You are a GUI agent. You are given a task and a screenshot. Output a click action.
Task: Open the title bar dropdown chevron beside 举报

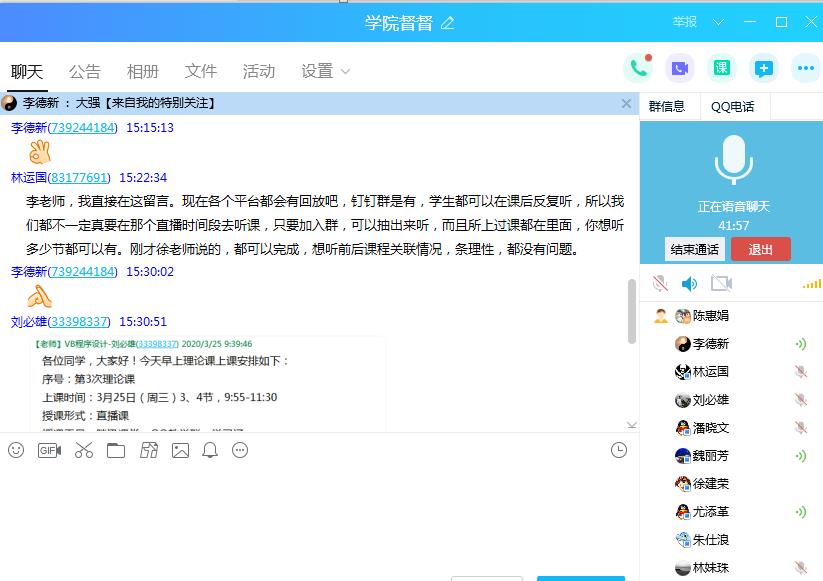point(718,22)
